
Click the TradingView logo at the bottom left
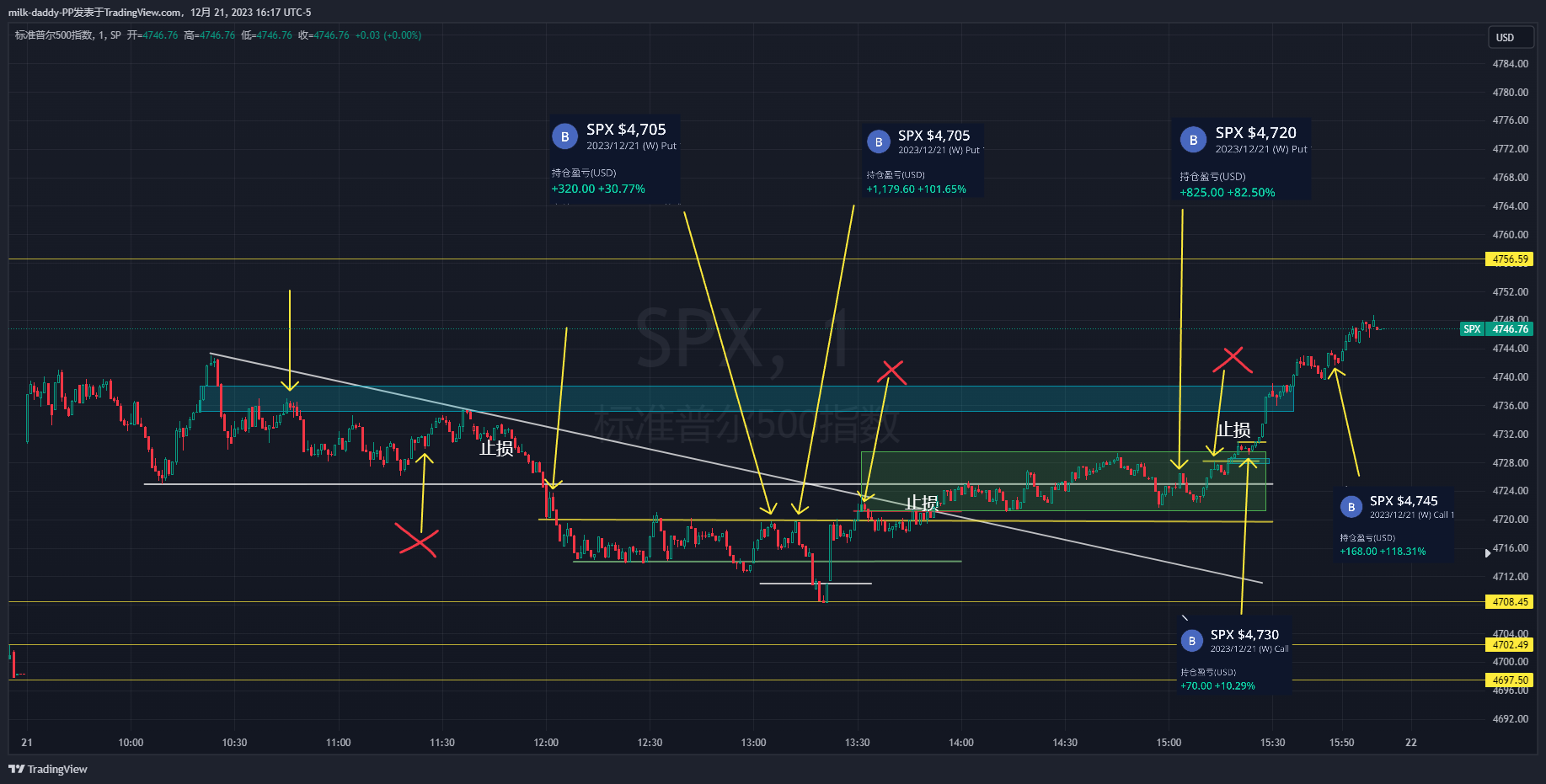pos(48,769)
